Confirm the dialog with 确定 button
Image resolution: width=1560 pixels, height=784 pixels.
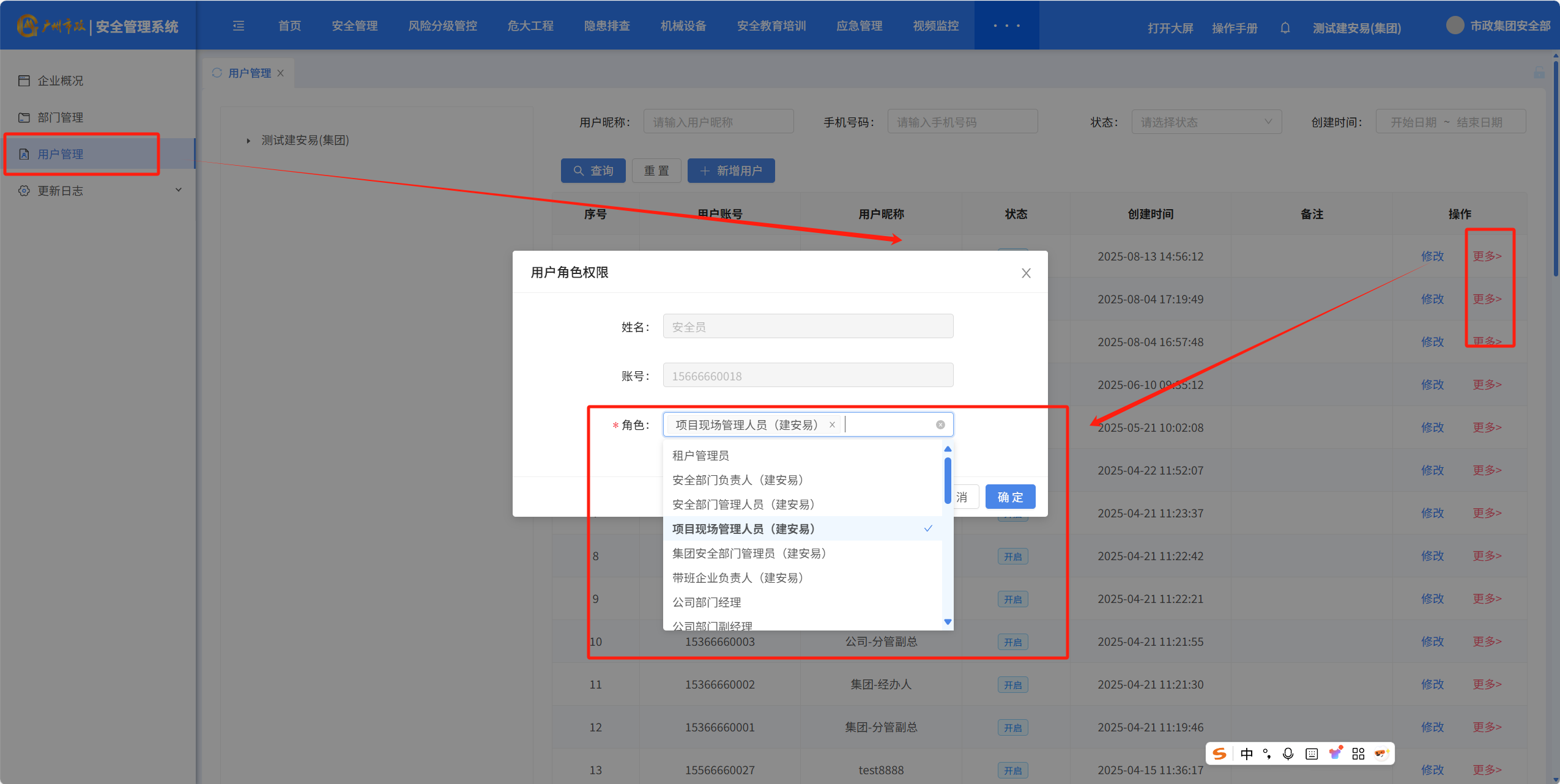click(1010, 497)
